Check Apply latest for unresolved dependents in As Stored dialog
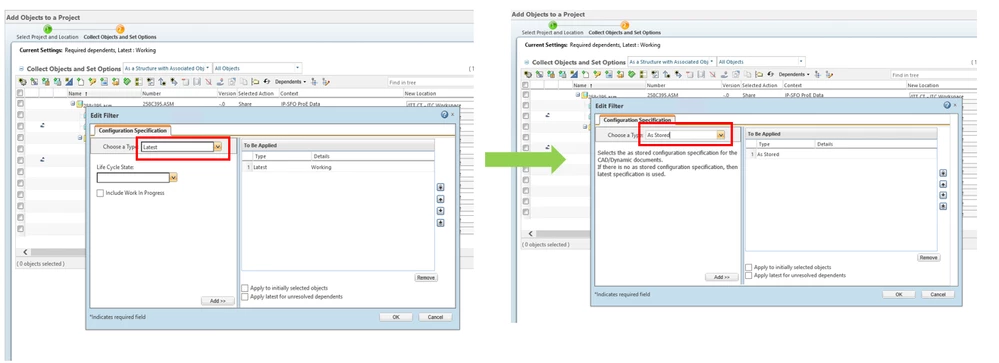The image size is (999, 363). click(748, 276)
